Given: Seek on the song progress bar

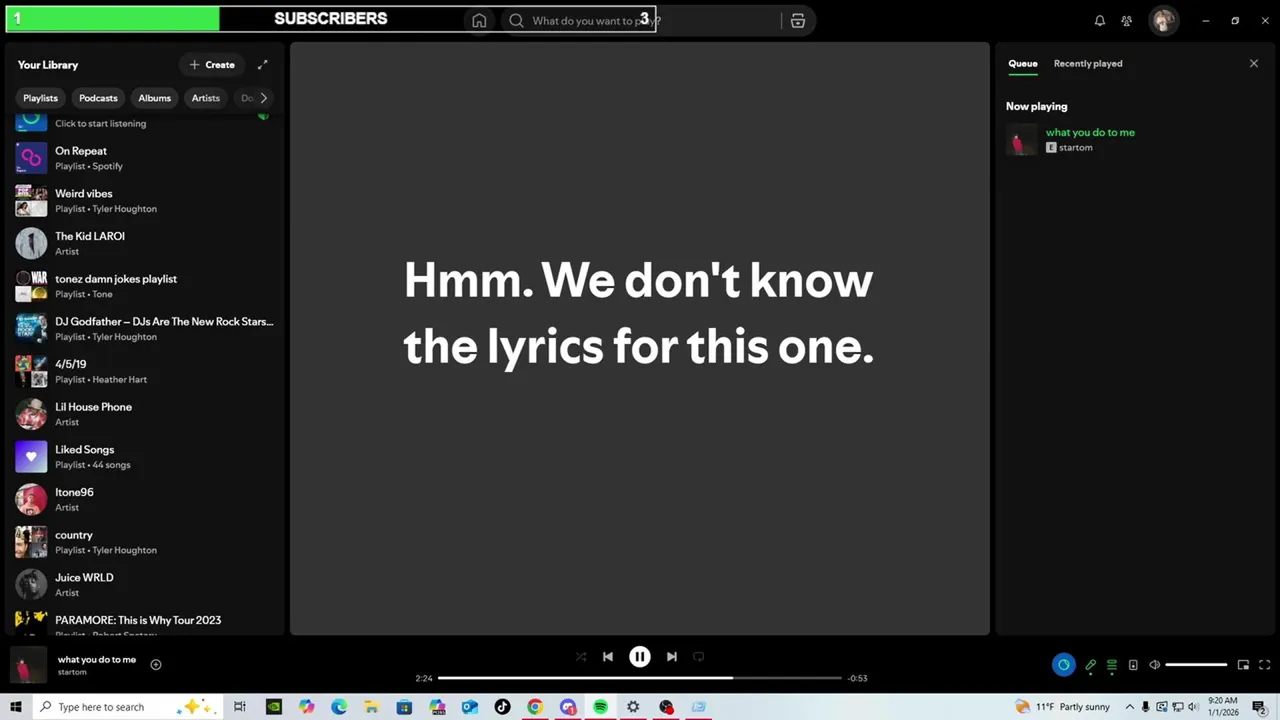Looking at the screenshot, I should (x=640, y=678).
